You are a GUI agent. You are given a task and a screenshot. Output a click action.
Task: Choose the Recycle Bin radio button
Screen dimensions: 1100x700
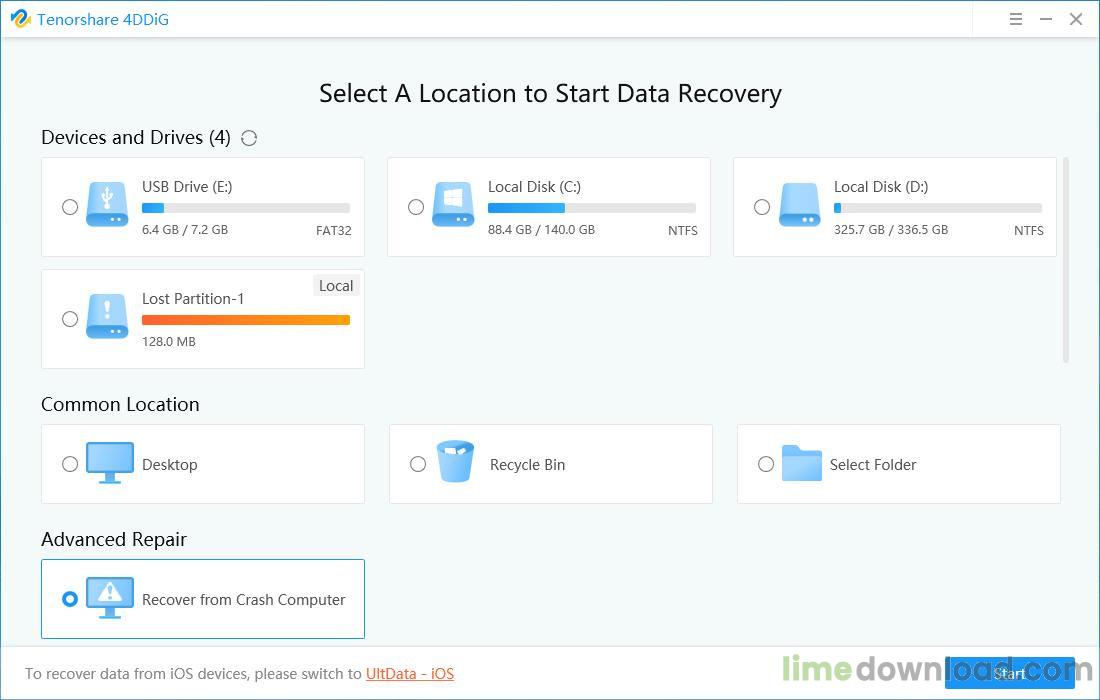(x=418, y=464)
